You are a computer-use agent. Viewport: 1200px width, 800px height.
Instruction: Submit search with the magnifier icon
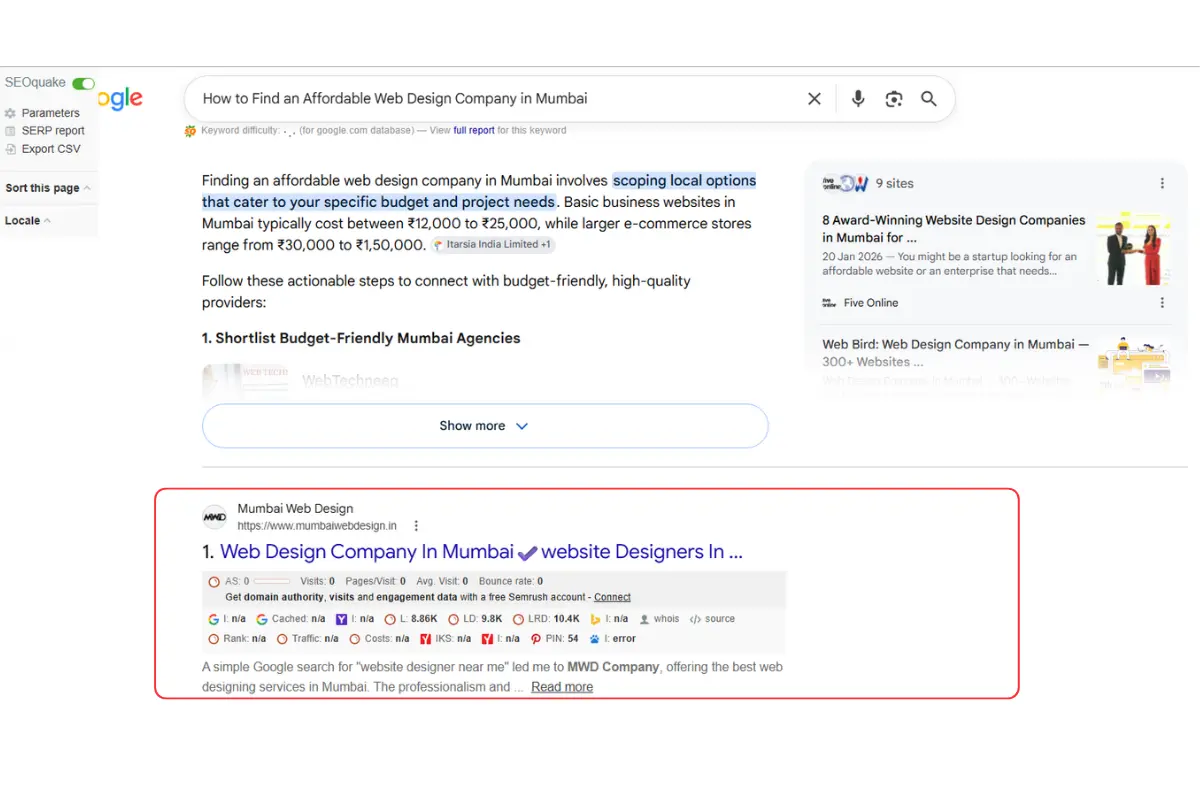coord(929,99)
